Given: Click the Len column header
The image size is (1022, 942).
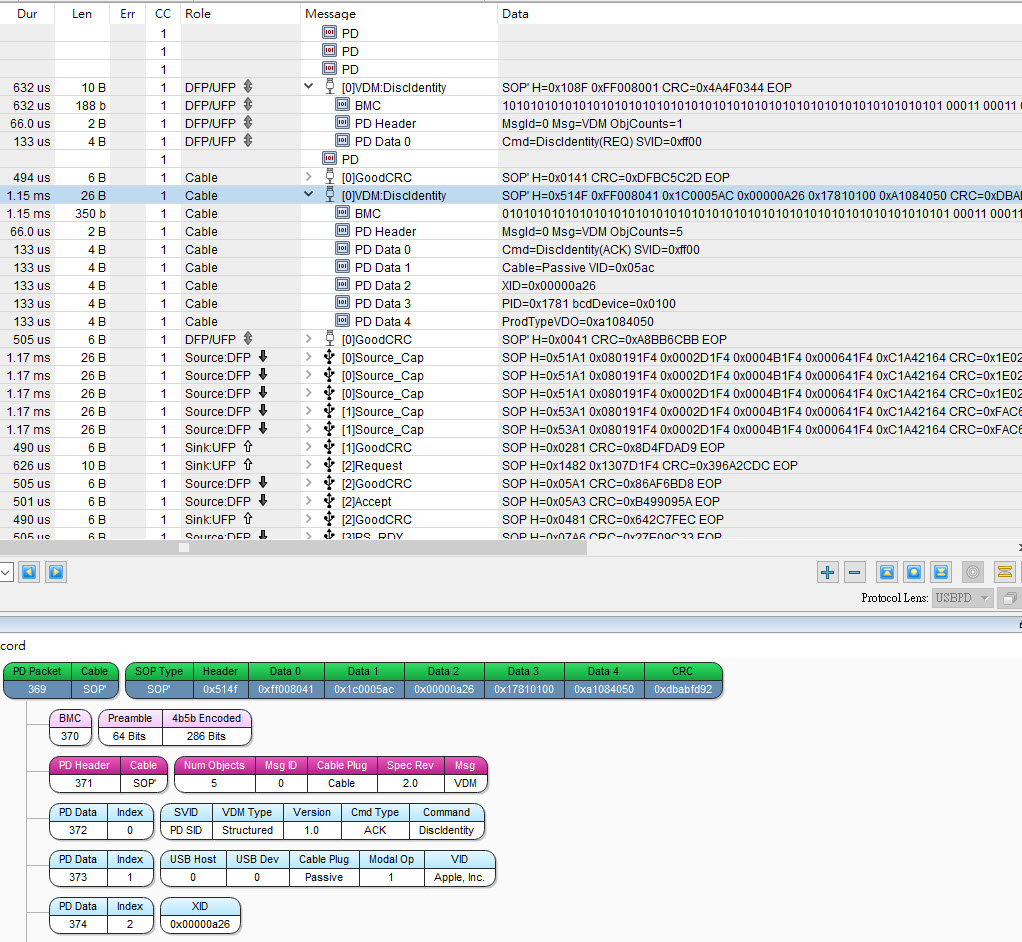Looking at the screenshot, I should [82, 14].
